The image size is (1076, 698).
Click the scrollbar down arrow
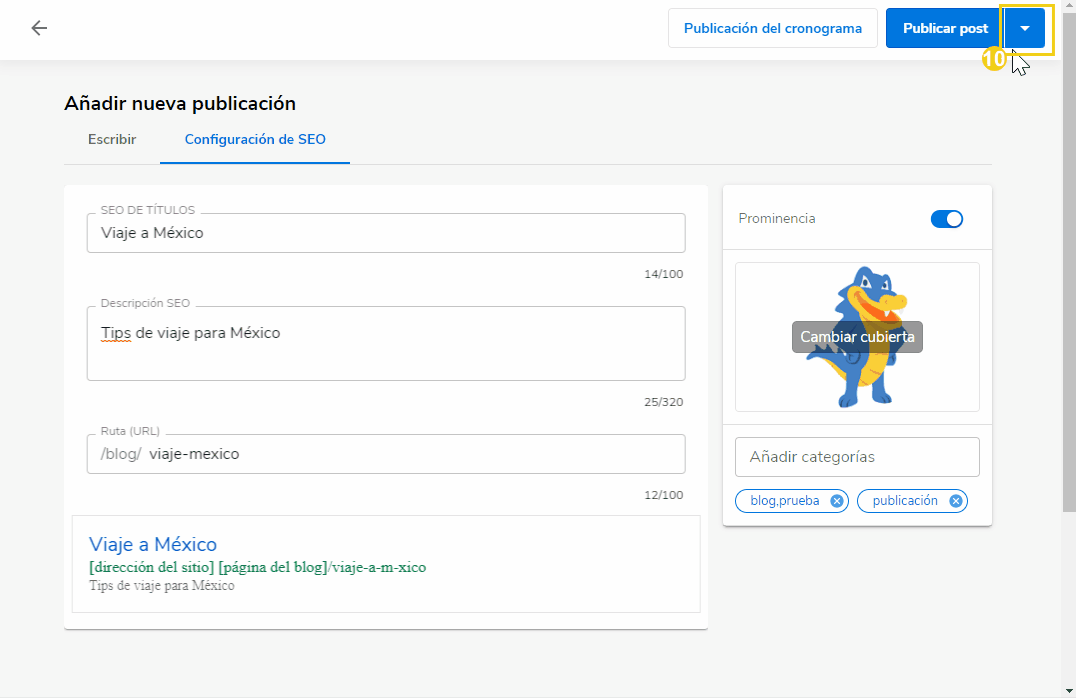click(x=1069, y=691)
